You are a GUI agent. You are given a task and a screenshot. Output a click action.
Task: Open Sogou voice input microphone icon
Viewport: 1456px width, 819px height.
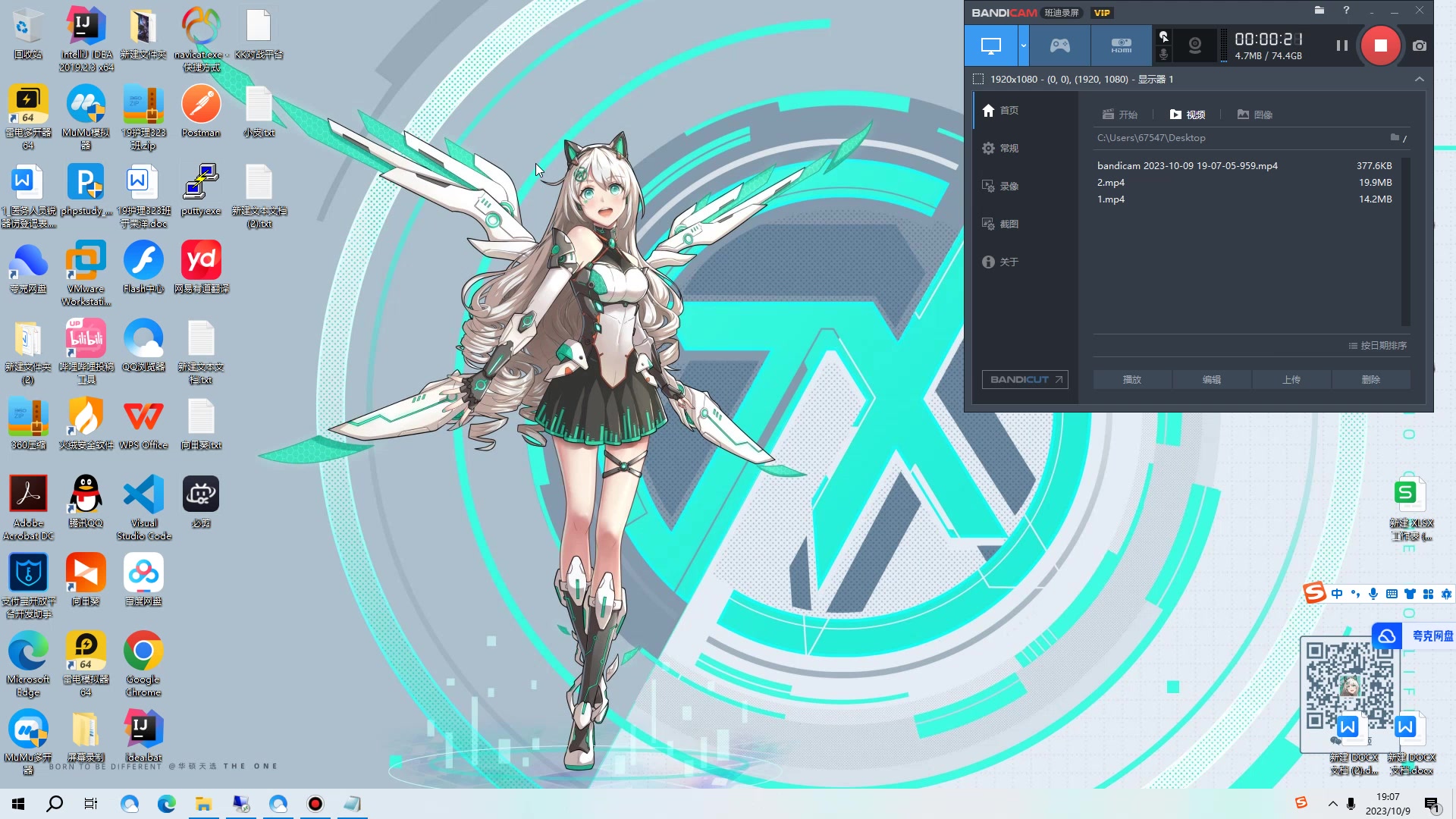click(1373, 594)
